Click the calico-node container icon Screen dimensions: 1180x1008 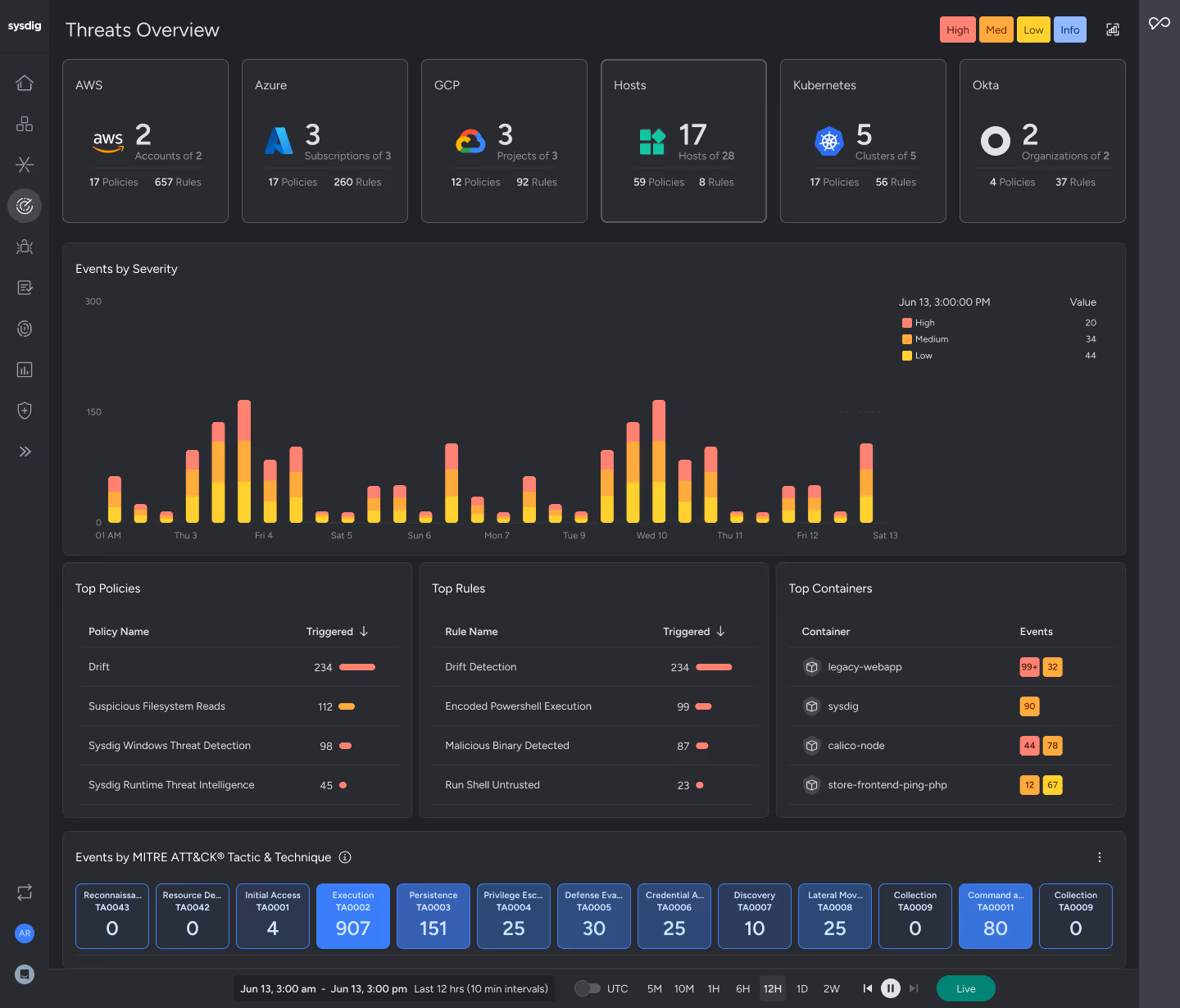pos(811,746)
